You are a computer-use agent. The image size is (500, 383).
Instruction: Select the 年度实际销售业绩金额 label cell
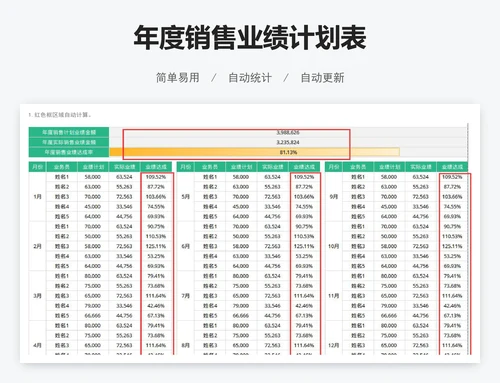coord(69,142)
